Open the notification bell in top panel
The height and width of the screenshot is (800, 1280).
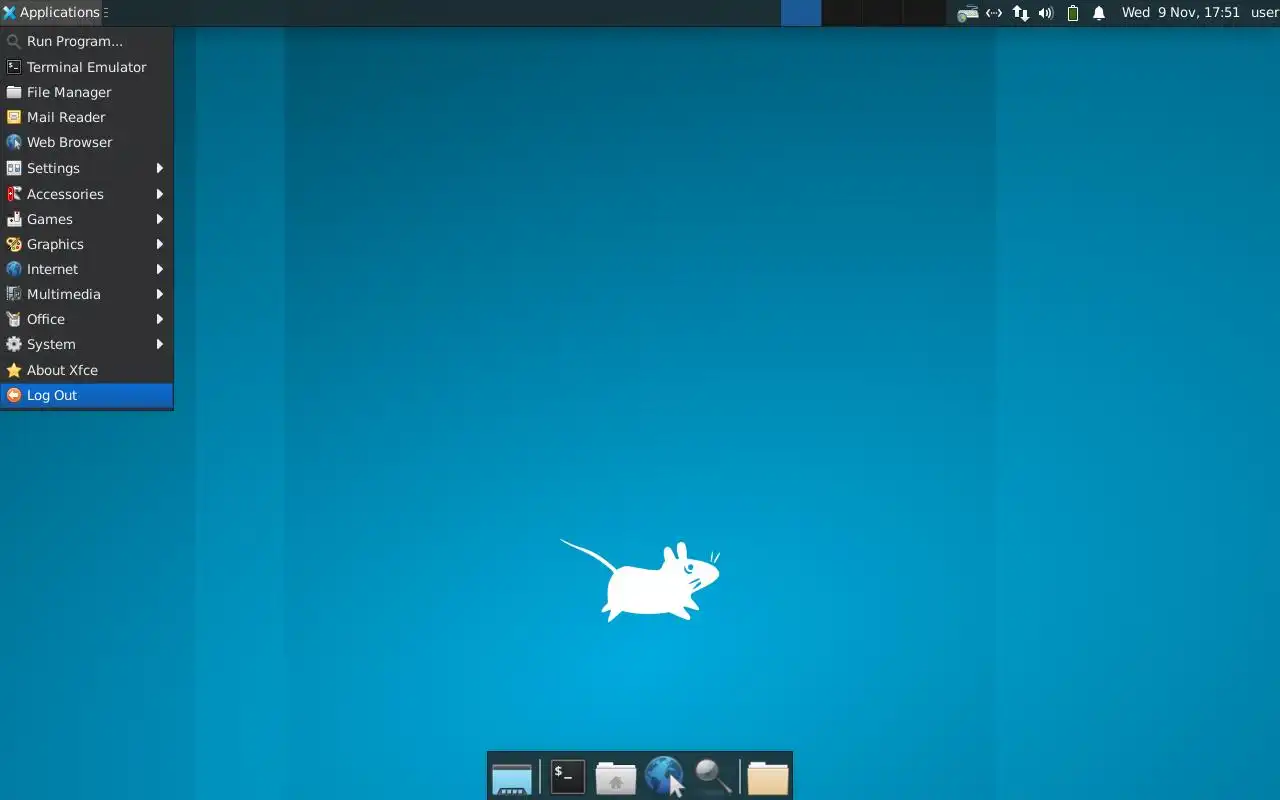coord(1099,13)
